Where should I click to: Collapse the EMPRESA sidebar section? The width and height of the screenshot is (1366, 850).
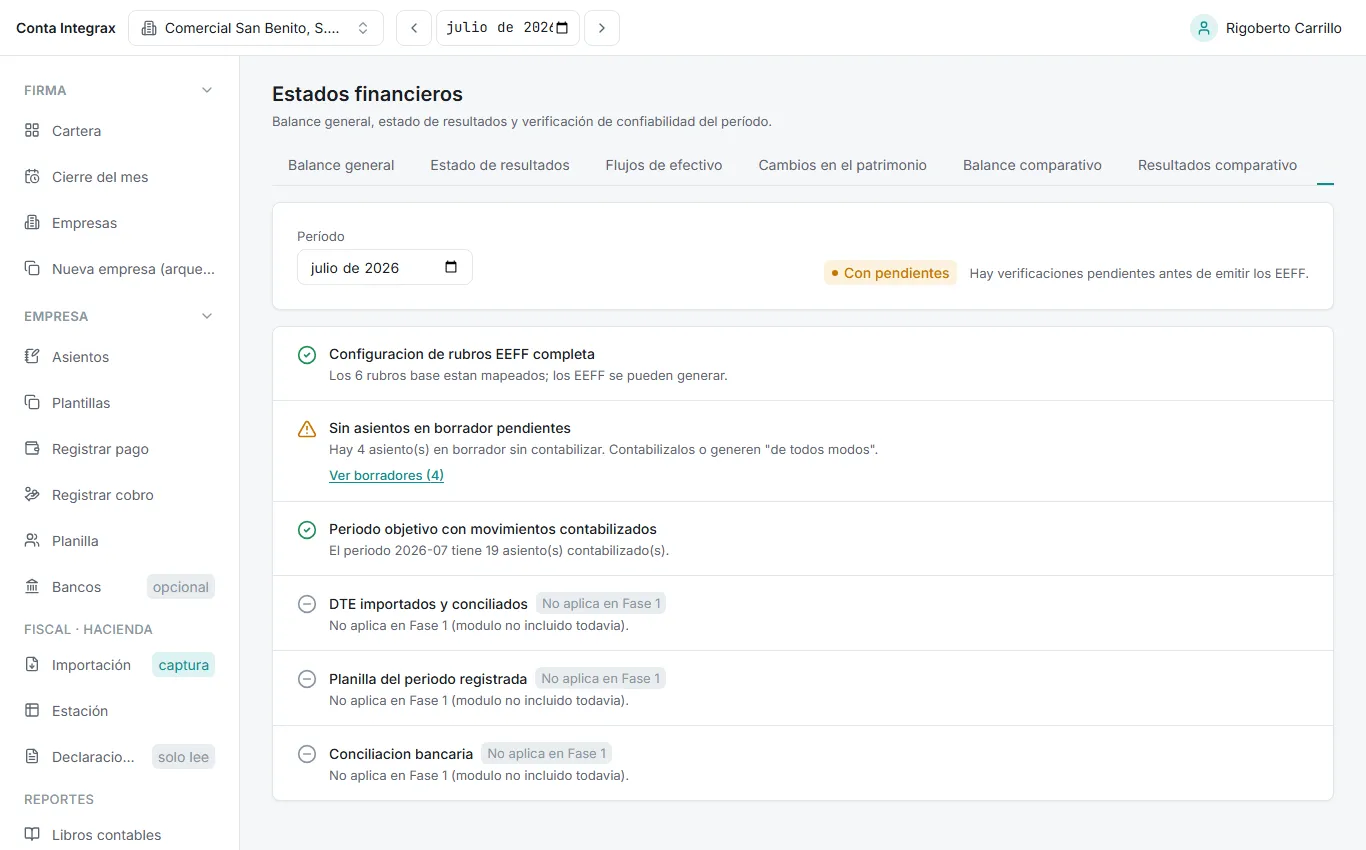207,316
